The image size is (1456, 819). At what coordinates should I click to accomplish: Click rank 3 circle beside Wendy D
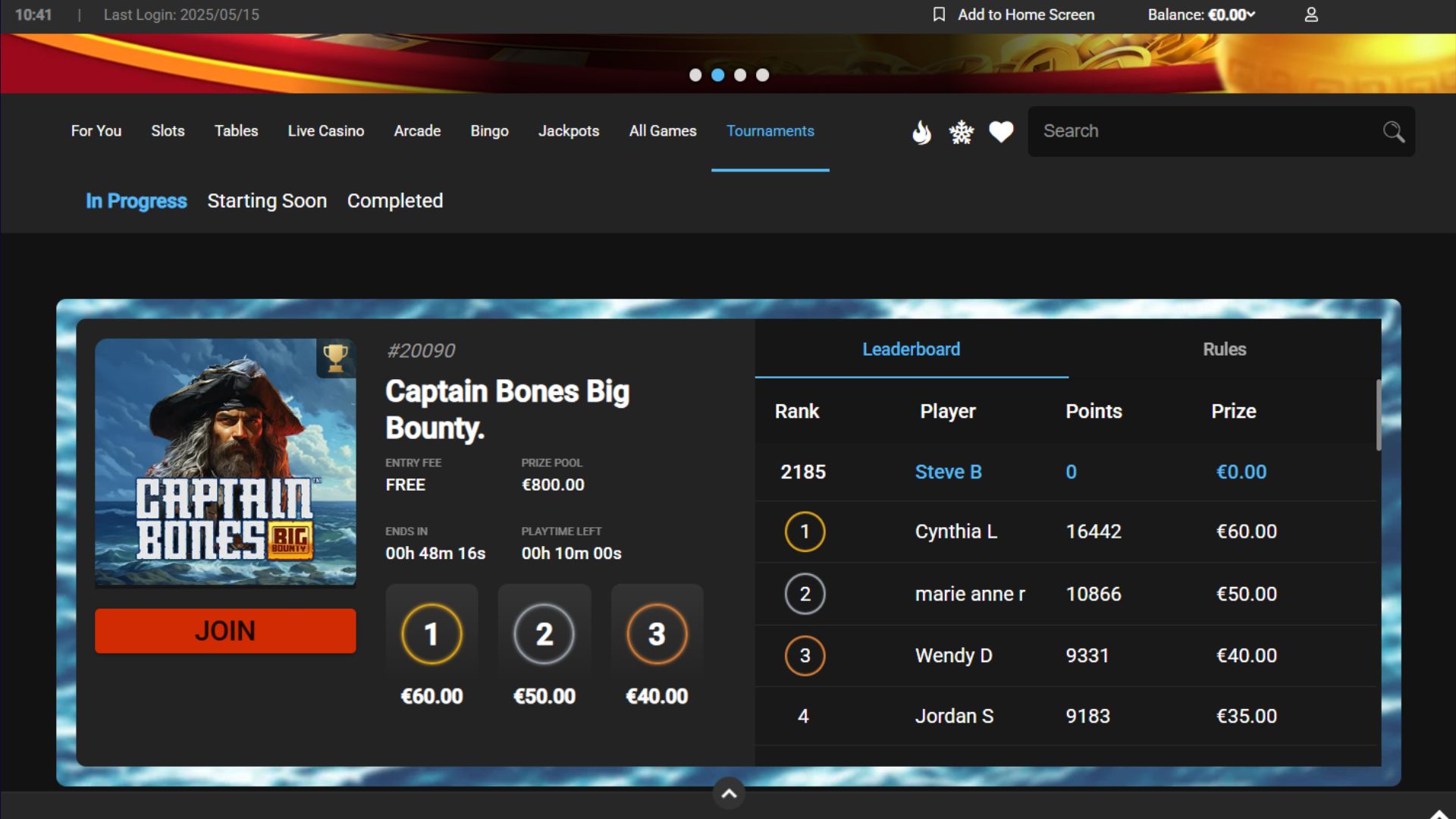click(x=805, y=655)
